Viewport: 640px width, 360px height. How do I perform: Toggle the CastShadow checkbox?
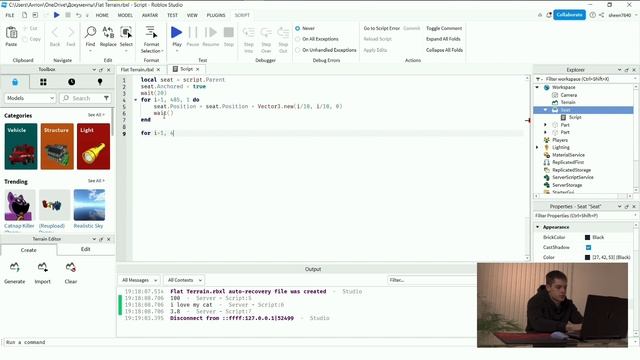(588, 247)
